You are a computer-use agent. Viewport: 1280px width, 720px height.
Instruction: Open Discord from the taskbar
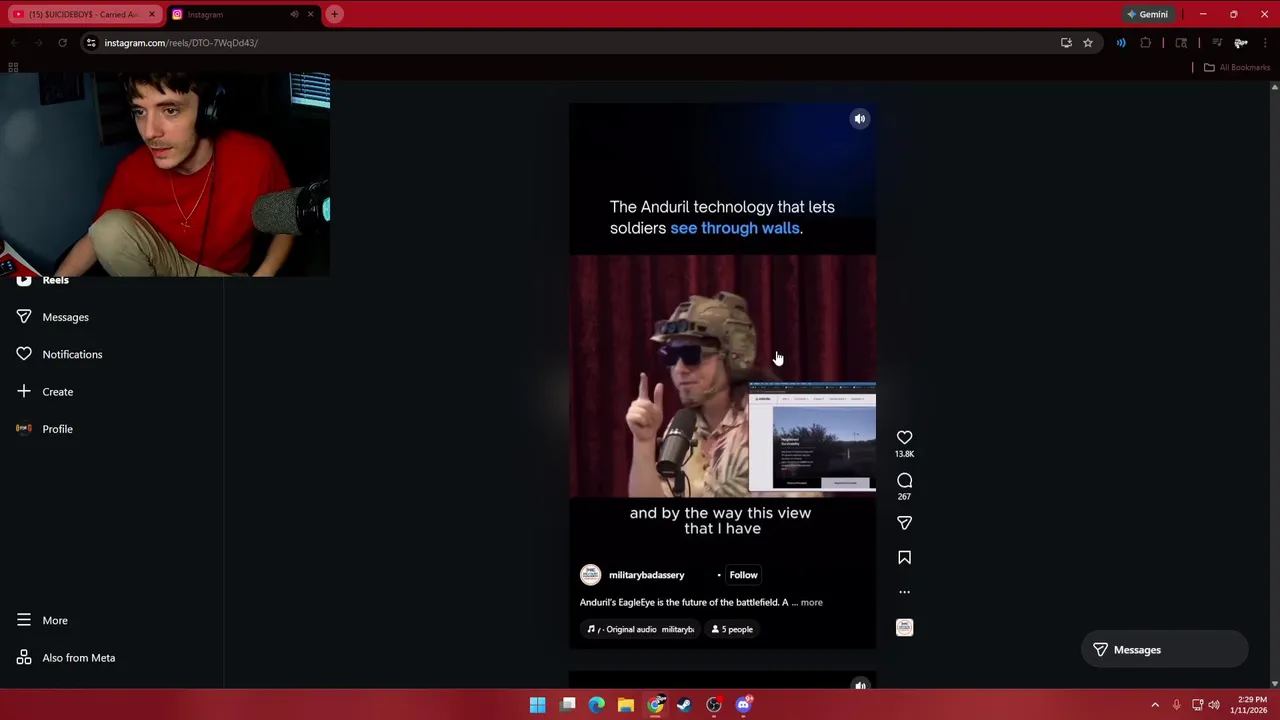(743, 705)
